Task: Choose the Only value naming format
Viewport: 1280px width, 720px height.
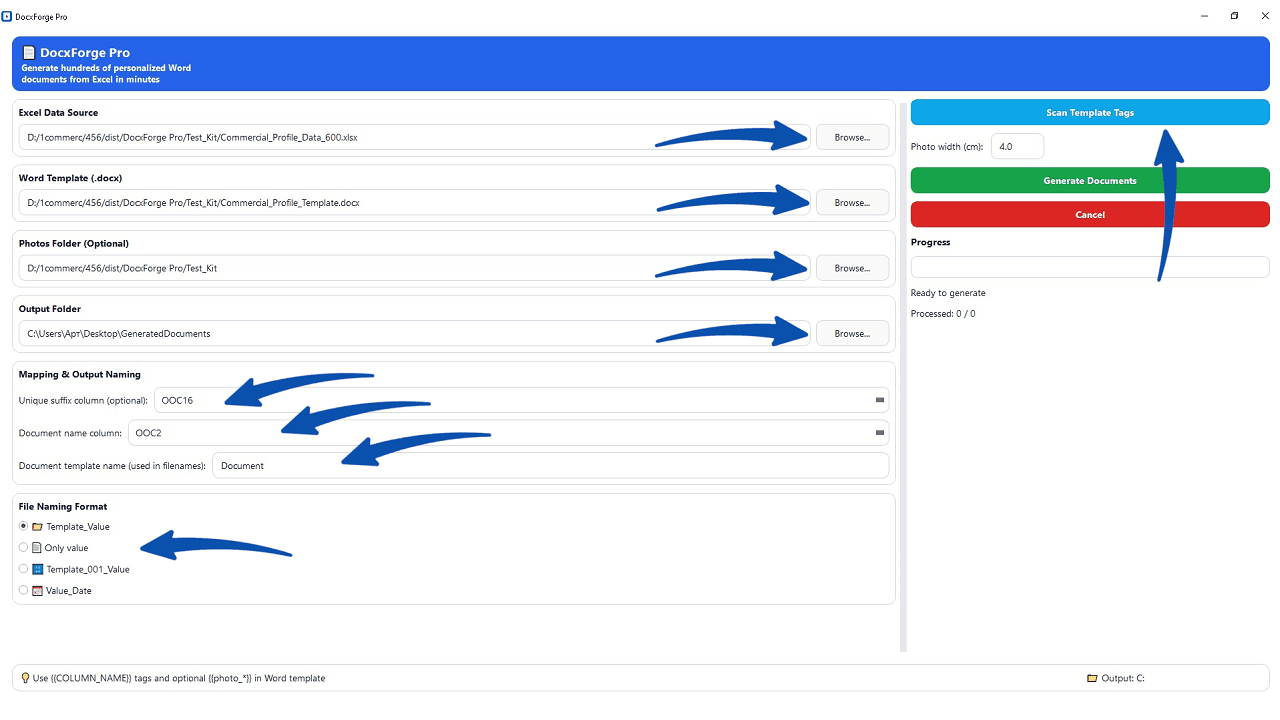Action: (x=22, y=547)
